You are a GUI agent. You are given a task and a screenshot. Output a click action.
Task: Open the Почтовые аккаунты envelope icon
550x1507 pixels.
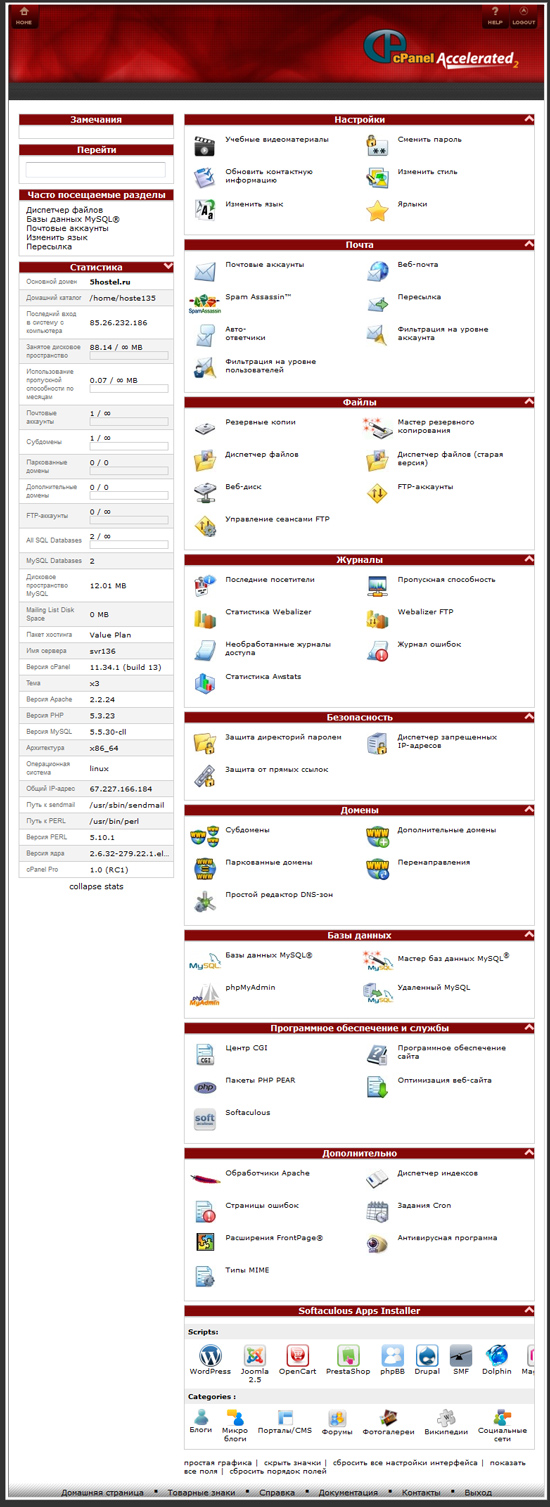click(205, 271)
